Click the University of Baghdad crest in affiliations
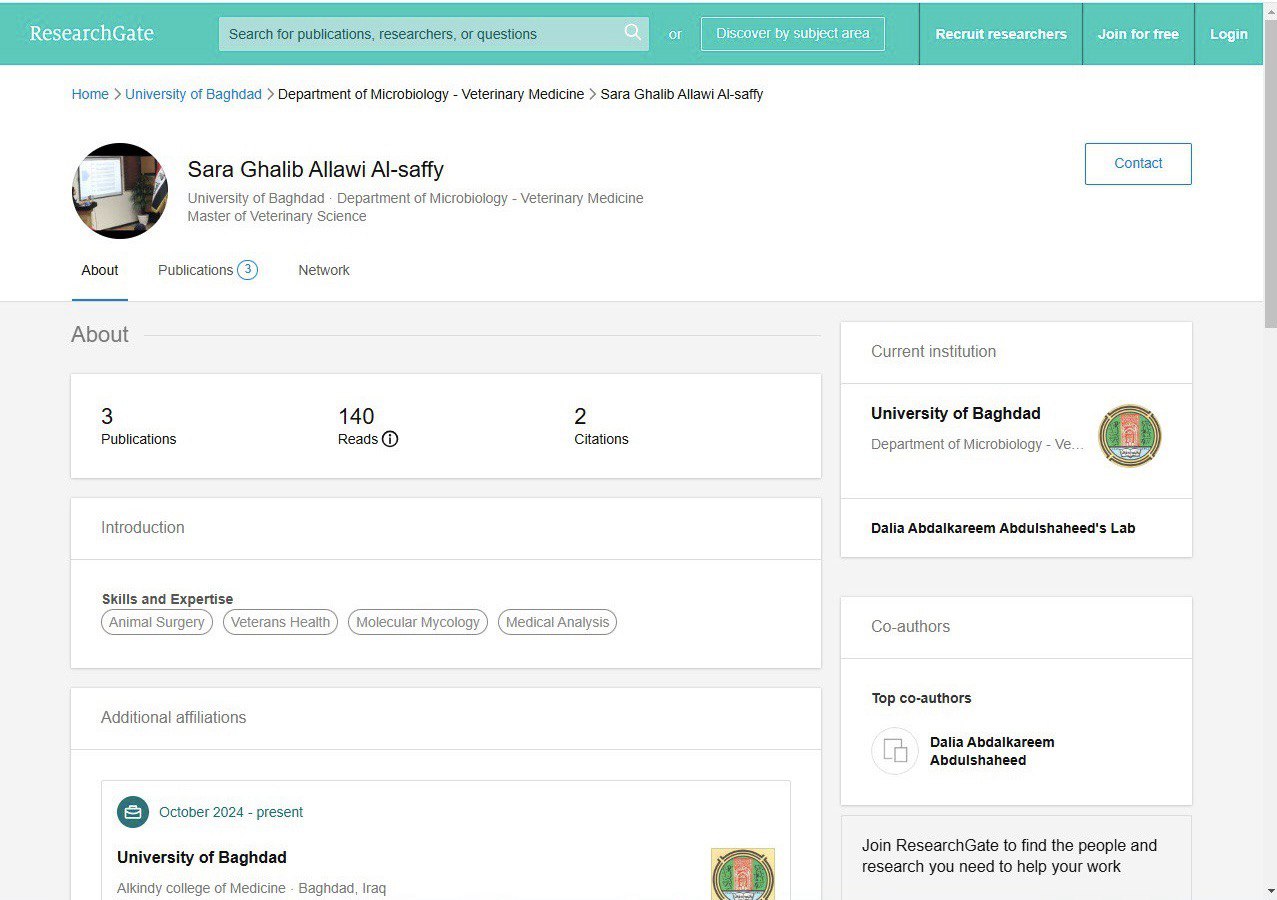1277x900 pixels. pos(743,873)
